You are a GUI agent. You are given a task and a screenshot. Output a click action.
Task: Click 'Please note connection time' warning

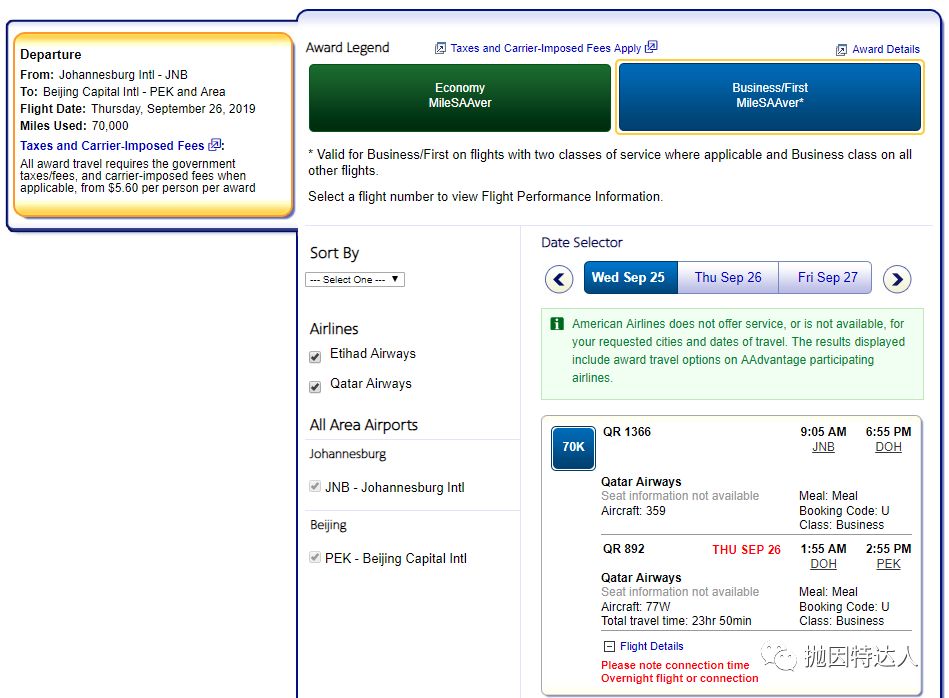tap(675, 665)
